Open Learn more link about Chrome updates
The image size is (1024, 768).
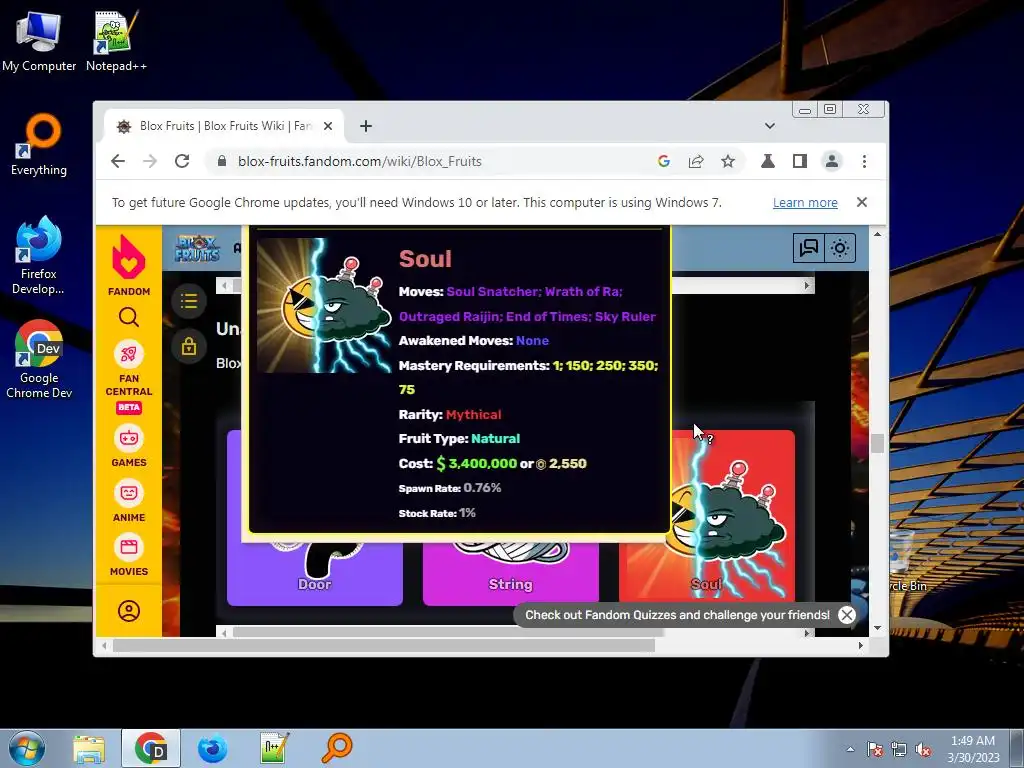[805, 202]
